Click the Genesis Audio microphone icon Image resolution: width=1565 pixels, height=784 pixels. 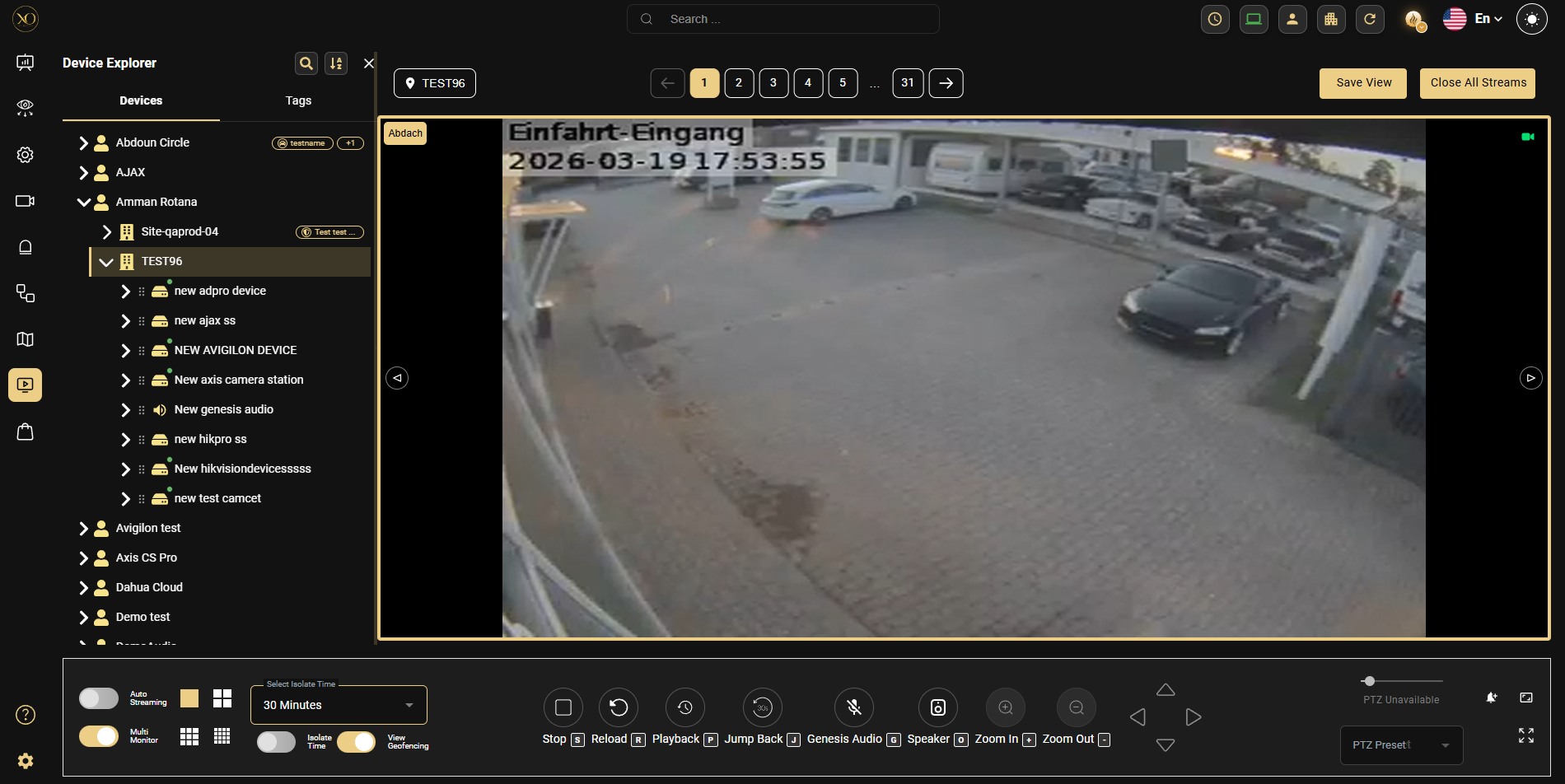click(x=854, y=707)
